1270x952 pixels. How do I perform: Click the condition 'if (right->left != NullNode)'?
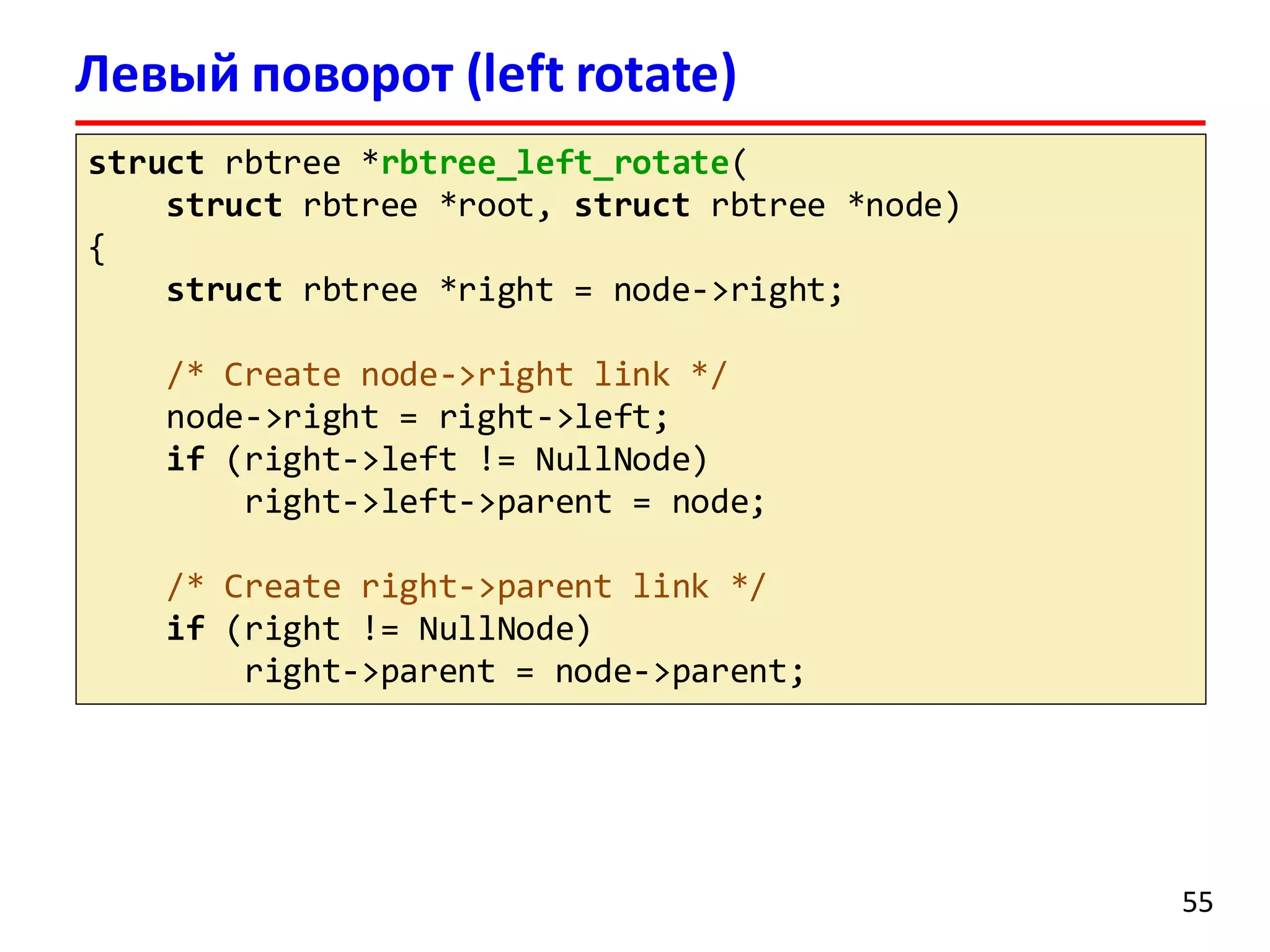coord(437,461)
